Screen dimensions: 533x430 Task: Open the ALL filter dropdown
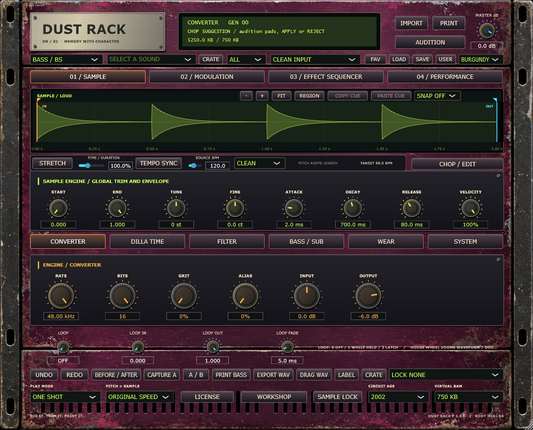pyautogui.click(x=245, y=59)
